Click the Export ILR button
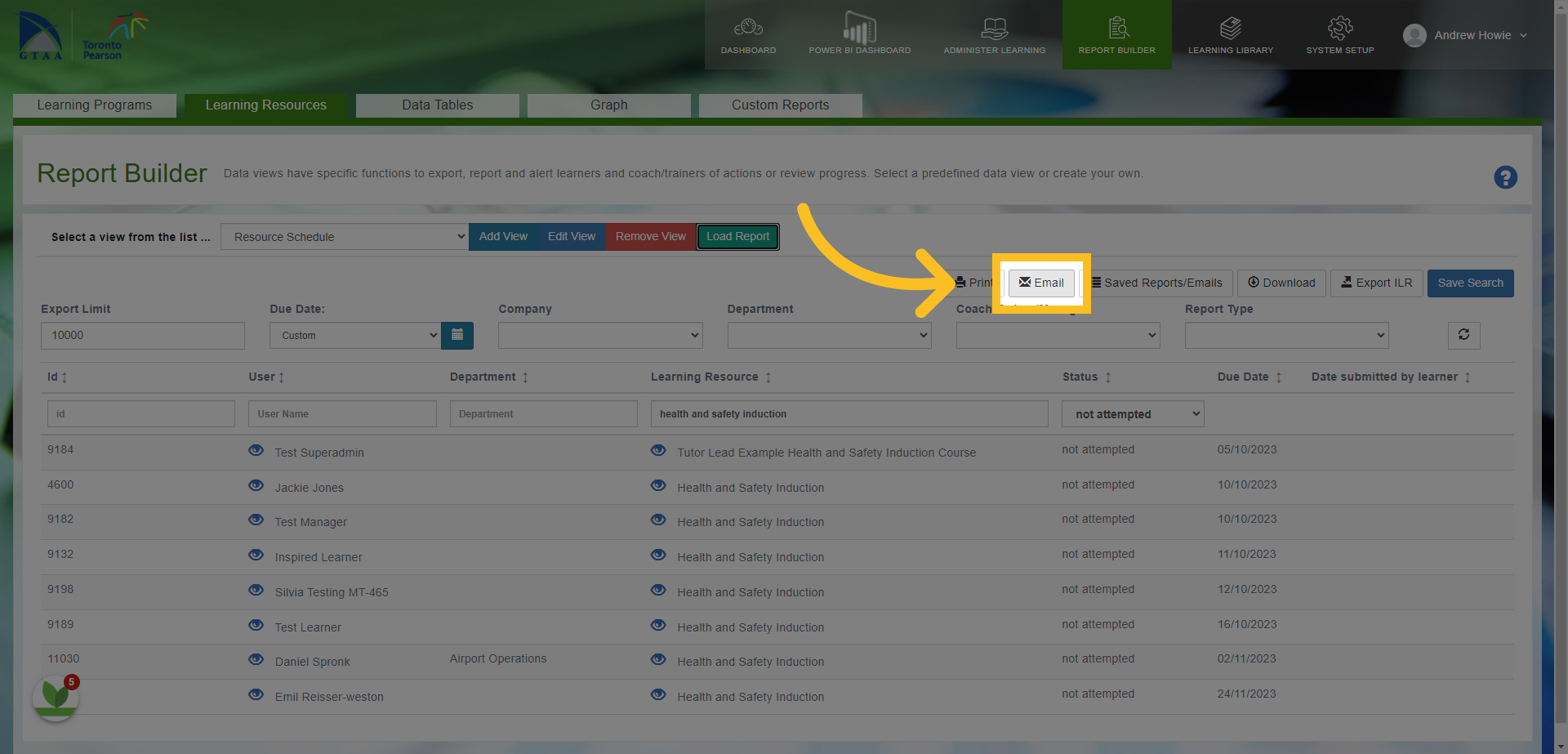The image size is (1568, 754). (1376, 283)
